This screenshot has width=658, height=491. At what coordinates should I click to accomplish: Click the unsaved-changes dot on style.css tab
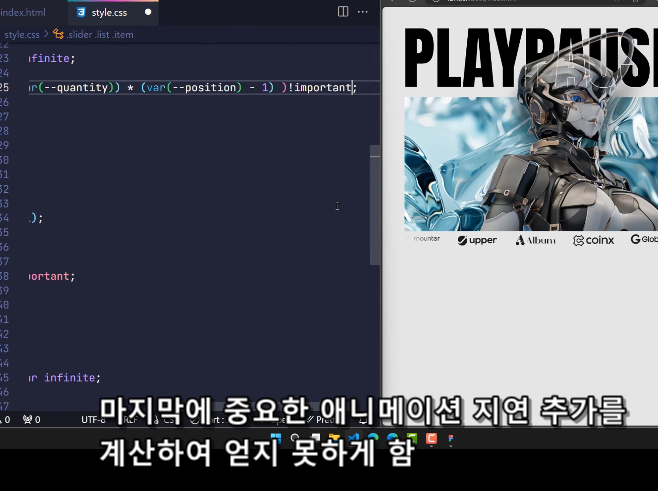click(x=148, y=12)
